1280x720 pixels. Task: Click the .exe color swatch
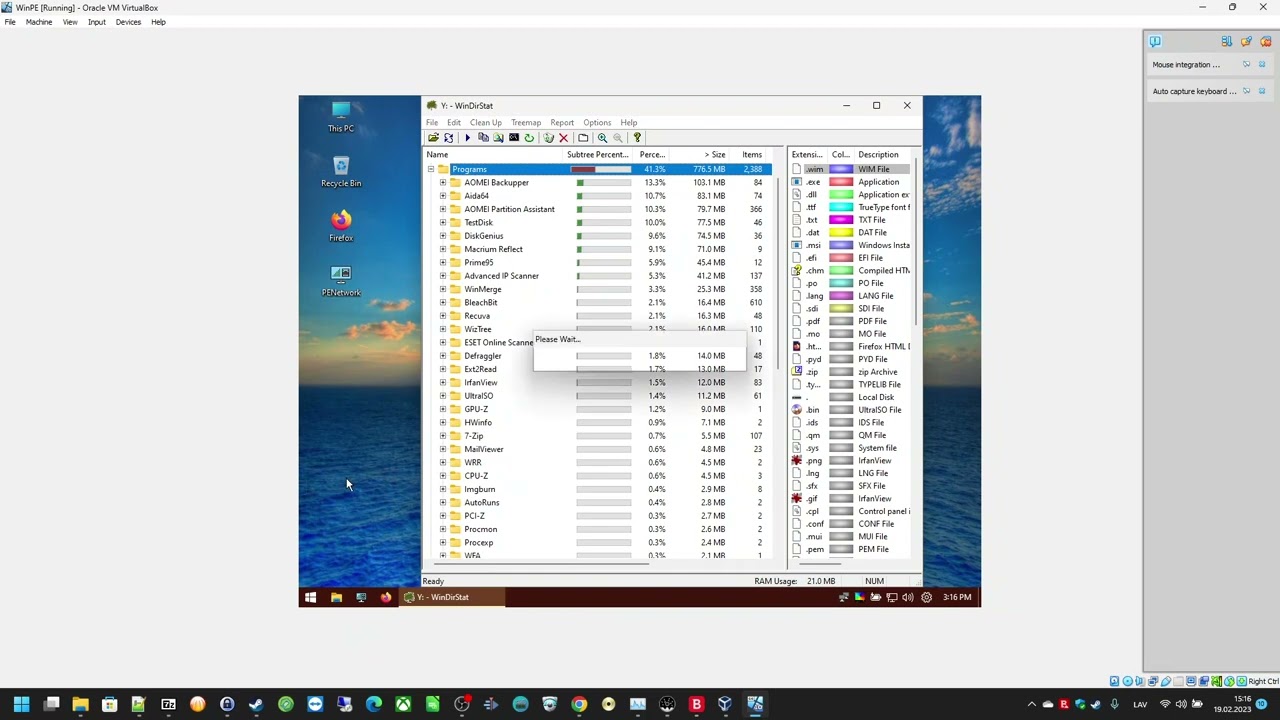[x=841, y=182]
